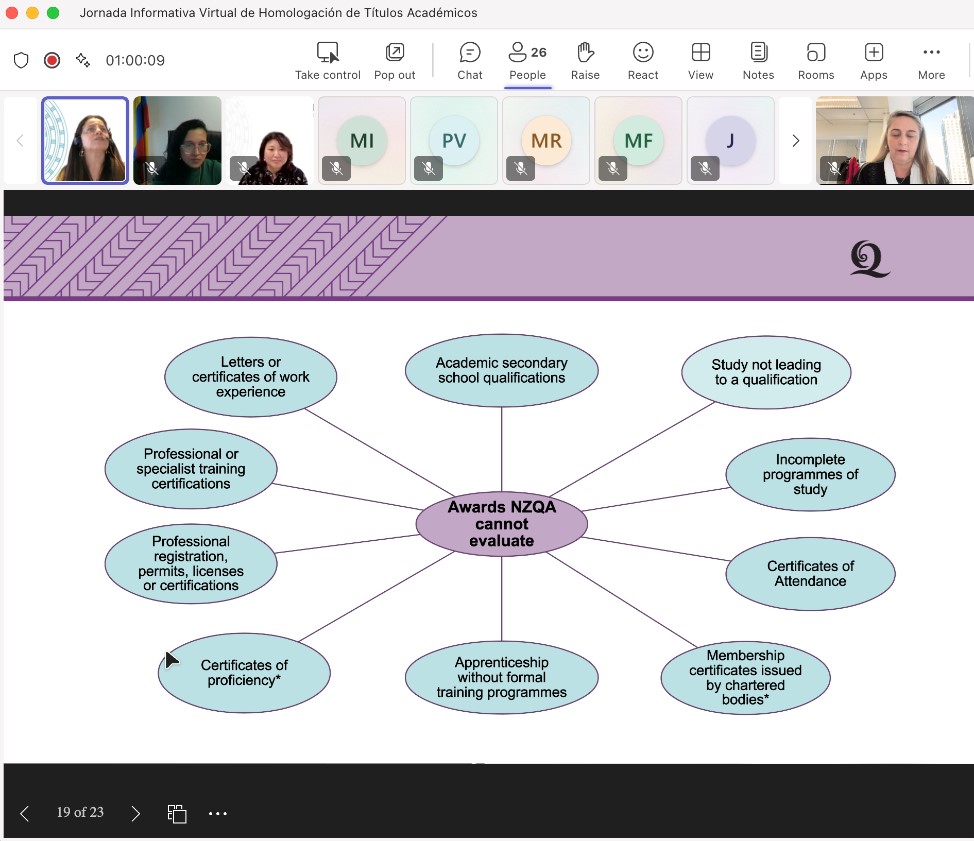
Task: Open the More actions menu
Action: click(932, 61)
